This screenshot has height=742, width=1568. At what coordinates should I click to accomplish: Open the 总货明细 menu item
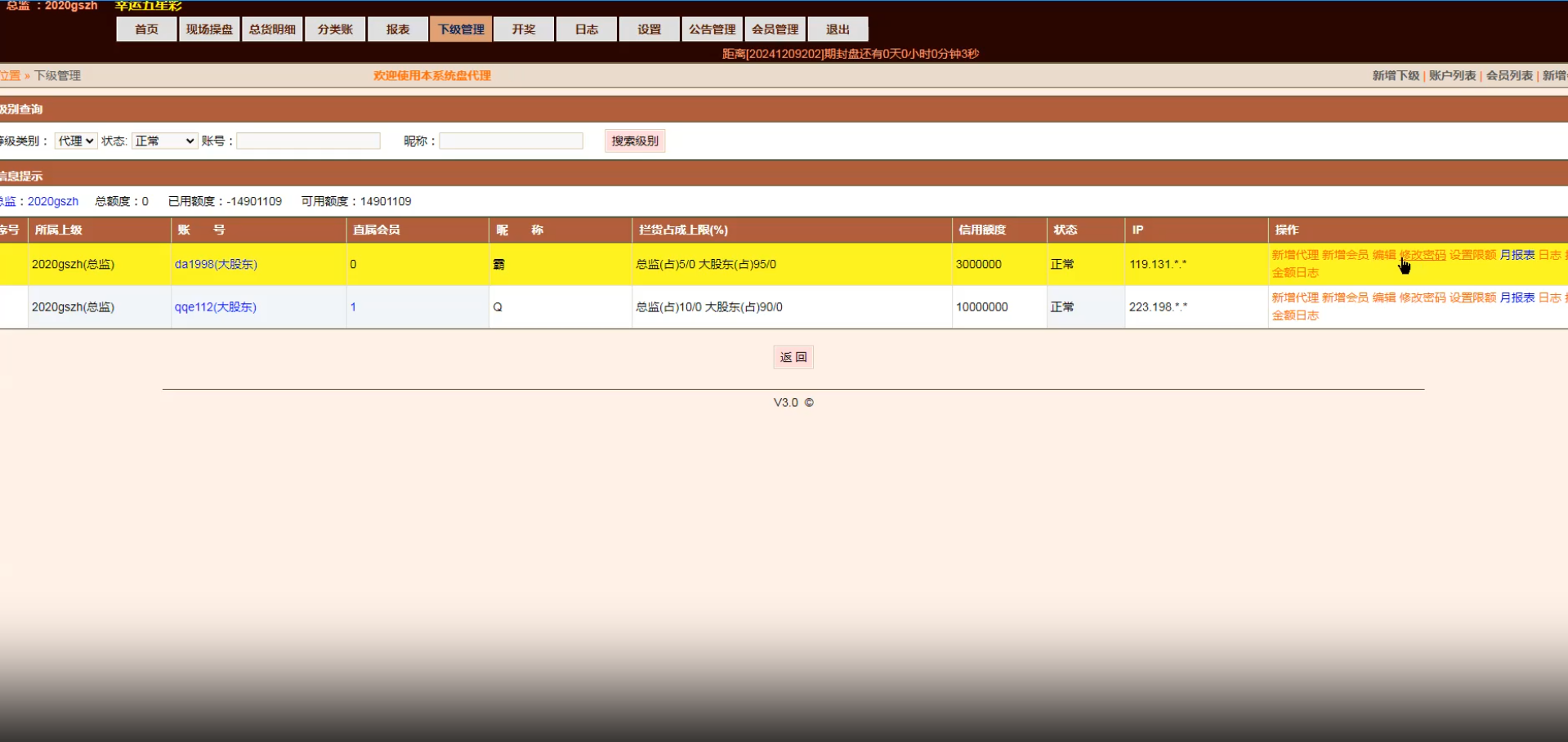(x=272, y=29)
